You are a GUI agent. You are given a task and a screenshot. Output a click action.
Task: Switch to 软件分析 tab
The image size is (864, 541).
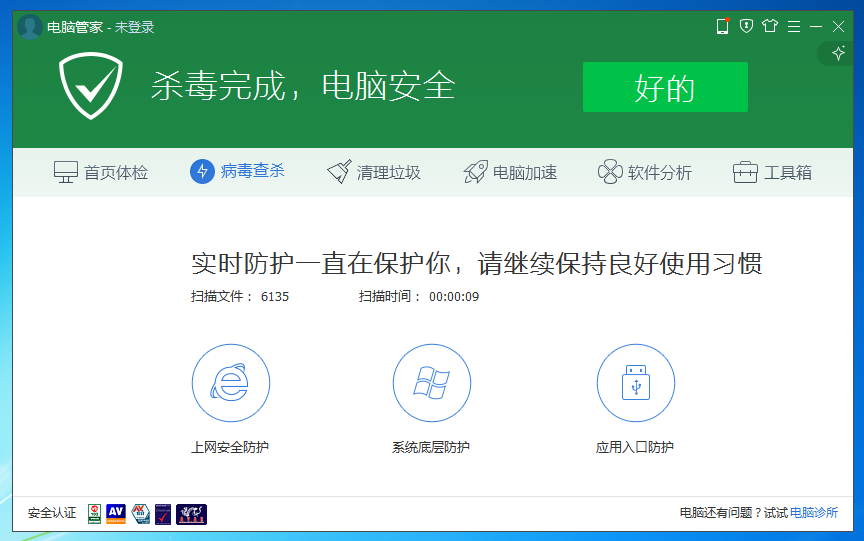pyautogui.click(x=645, y=172)
